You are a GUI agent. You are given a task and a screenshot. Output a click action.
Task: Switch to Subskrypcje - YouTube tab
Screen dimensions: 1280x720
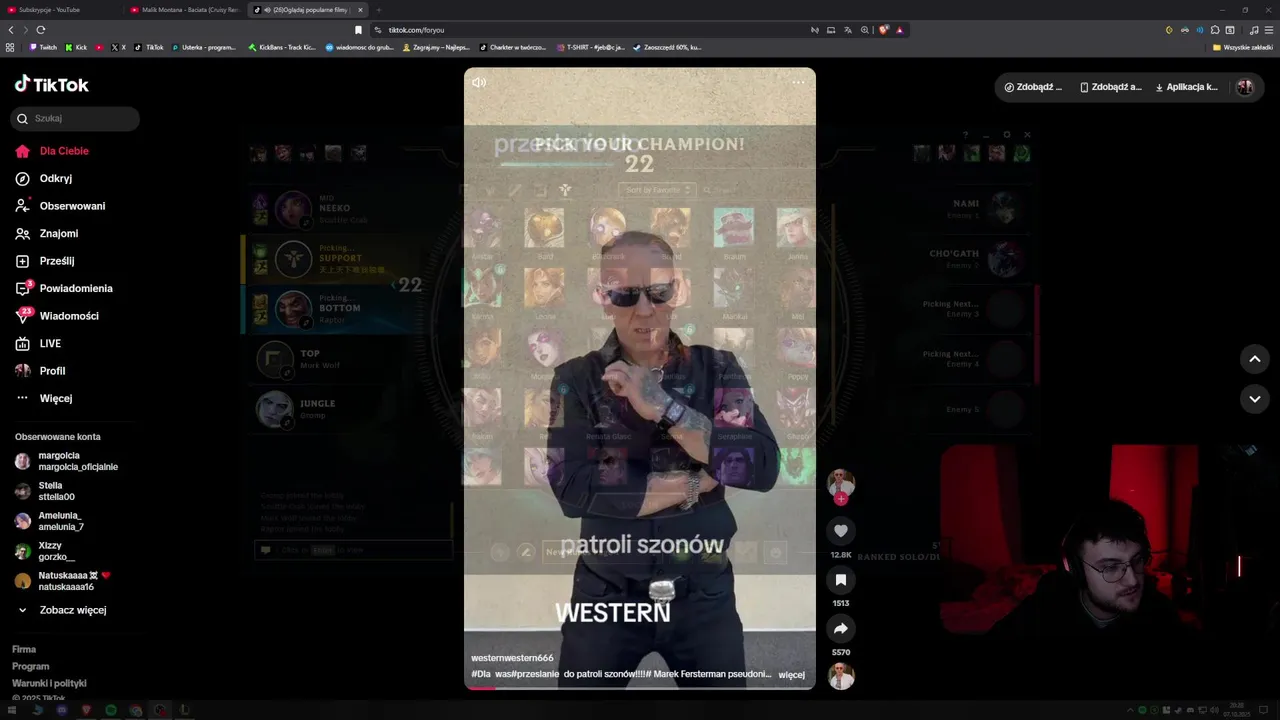(62, 10)
